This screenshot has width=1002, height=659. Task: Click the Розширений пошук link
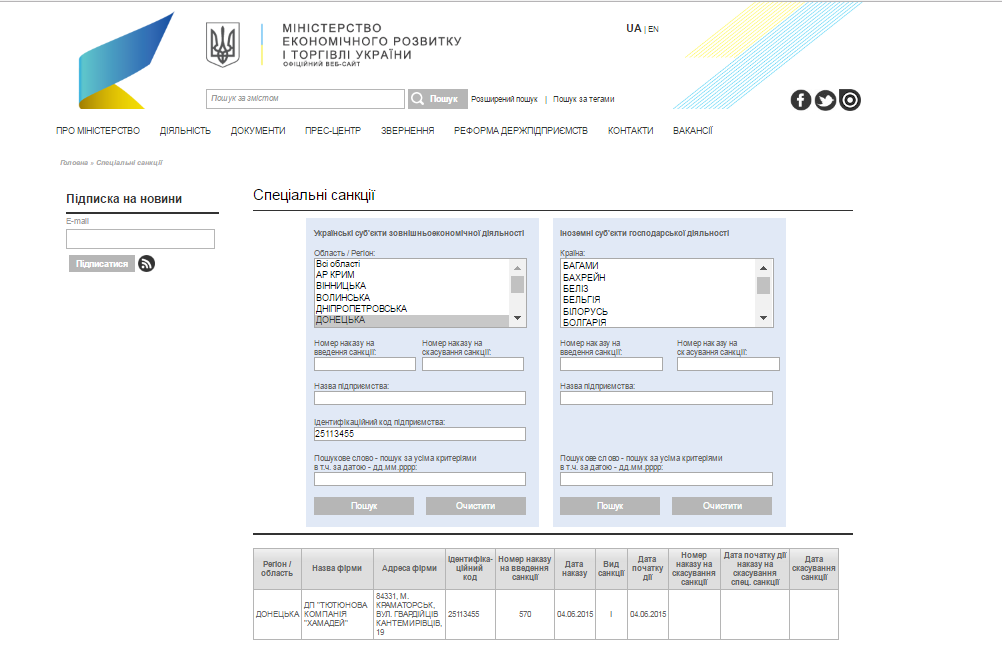point(504,99)
